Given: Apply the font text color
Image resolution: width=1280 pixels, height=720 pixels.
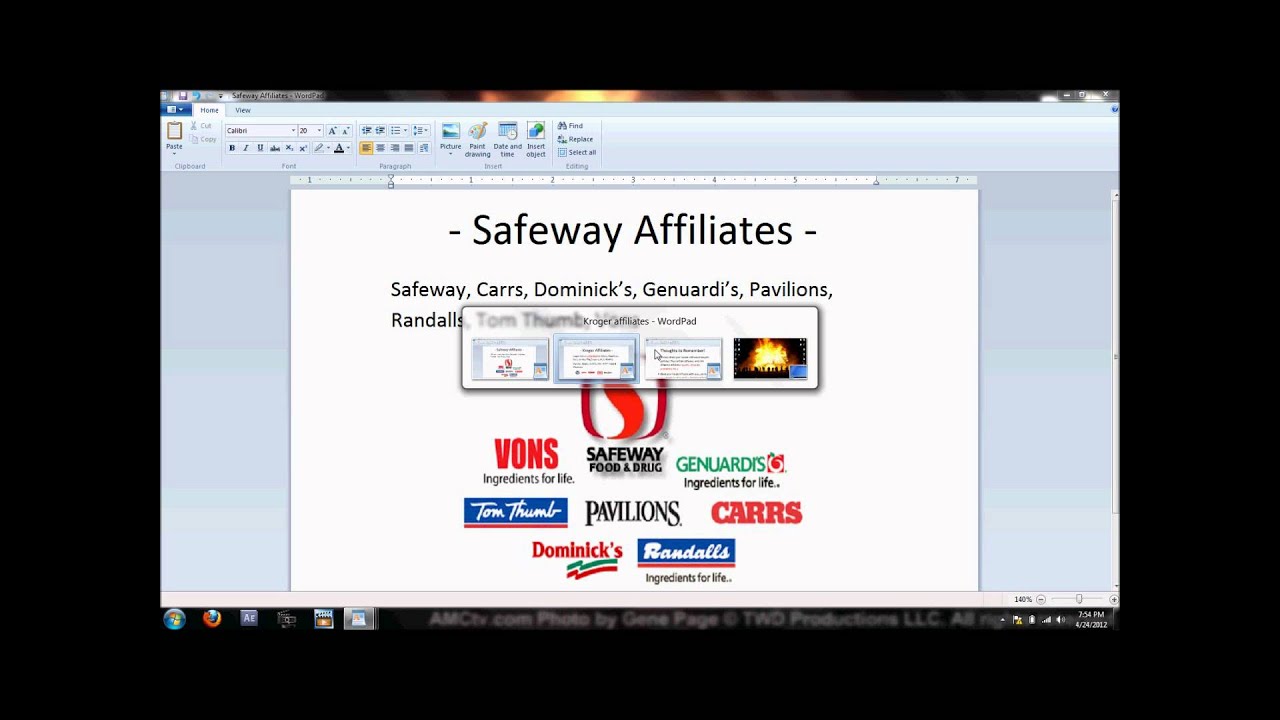Looking at the screenshot, I should (x=339, y=148).
